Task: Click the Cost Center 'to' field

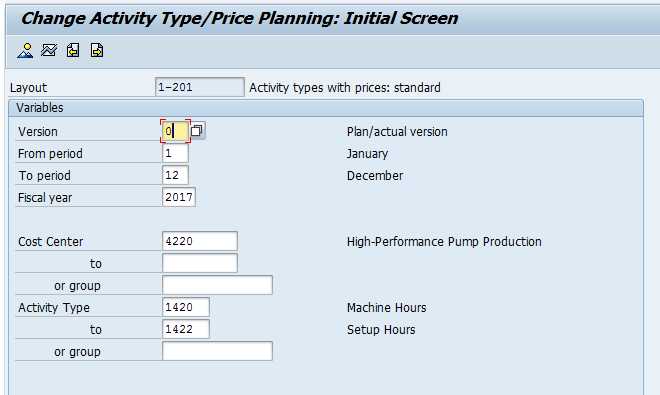Action: 200,263
